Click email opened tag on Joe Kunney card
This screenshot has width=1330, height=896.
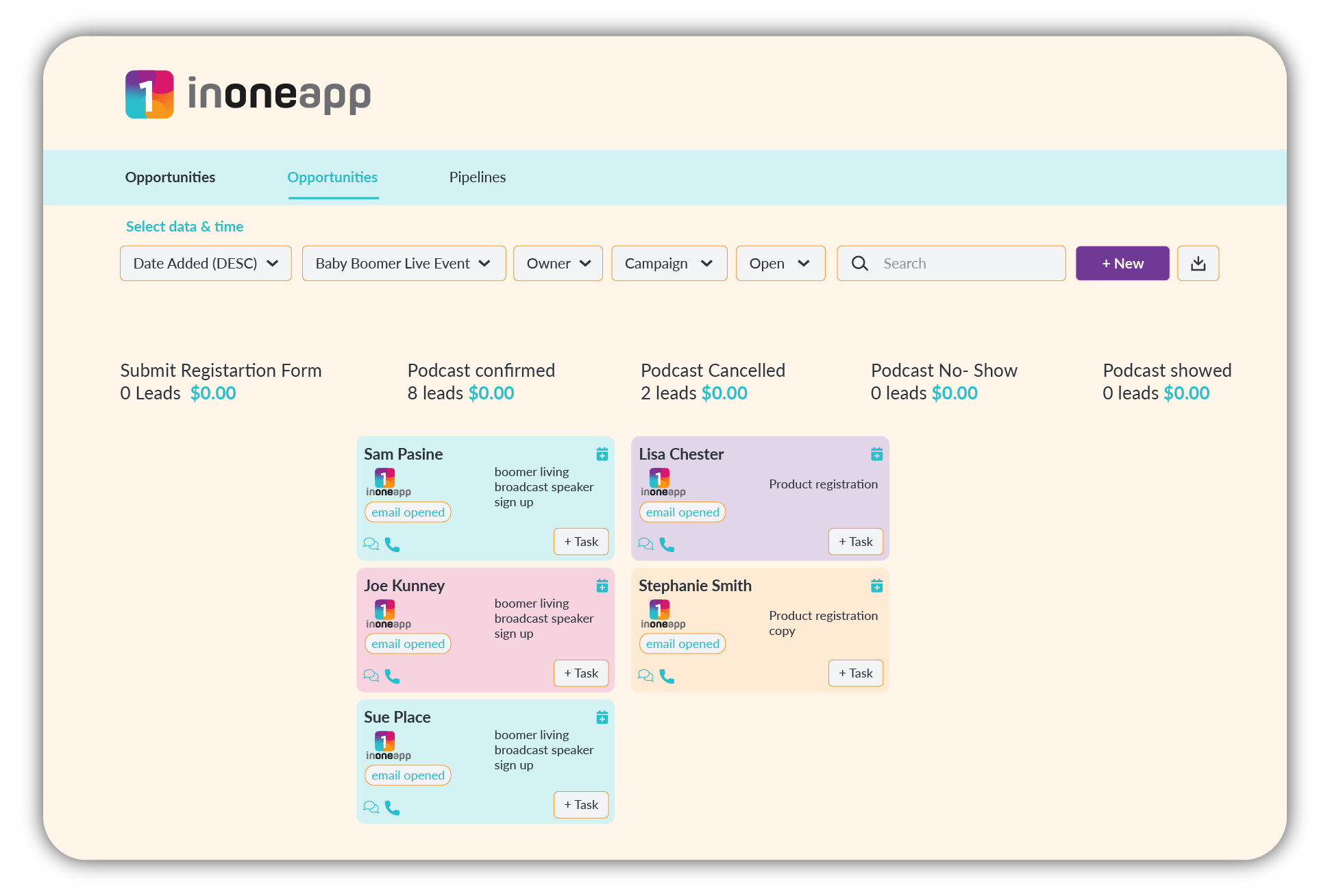[408, 644]
